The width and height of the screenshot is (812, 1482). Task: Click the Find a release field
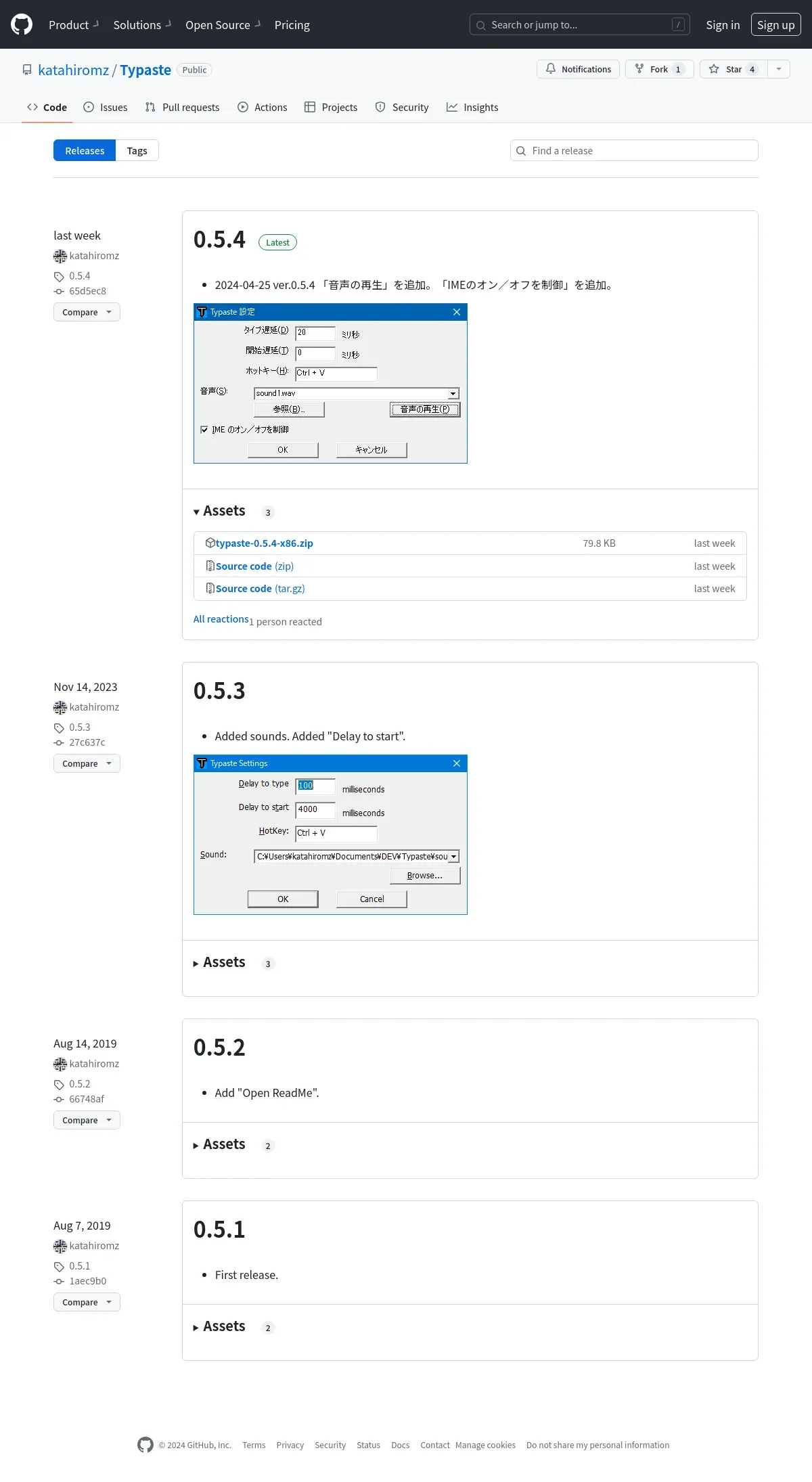pyautogui.click(x=634, y=150)
